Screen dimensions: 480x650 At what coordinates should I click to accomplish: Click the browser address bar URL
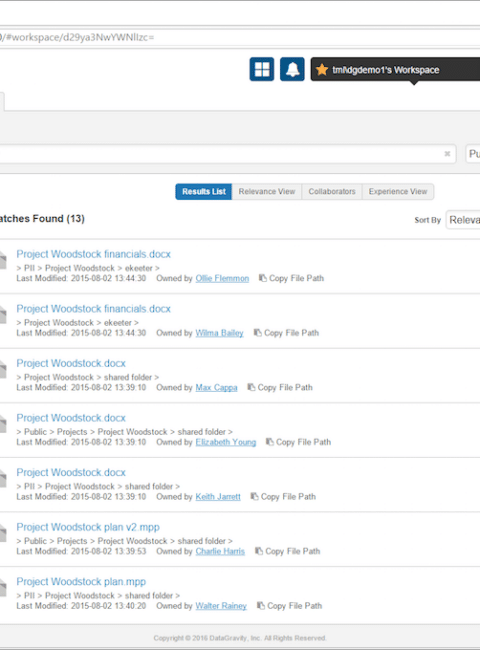77,37
